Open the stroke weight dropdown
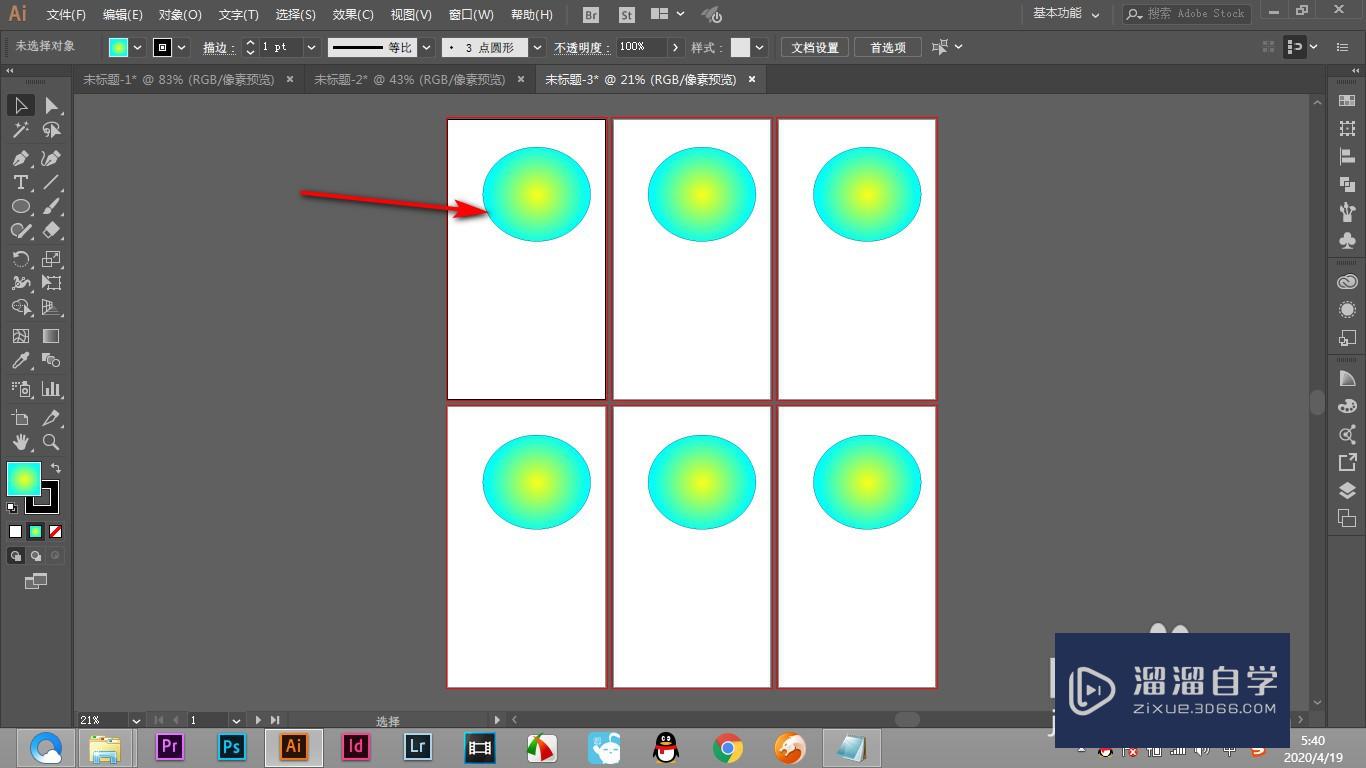1366x768 pixels. [311, 47]
